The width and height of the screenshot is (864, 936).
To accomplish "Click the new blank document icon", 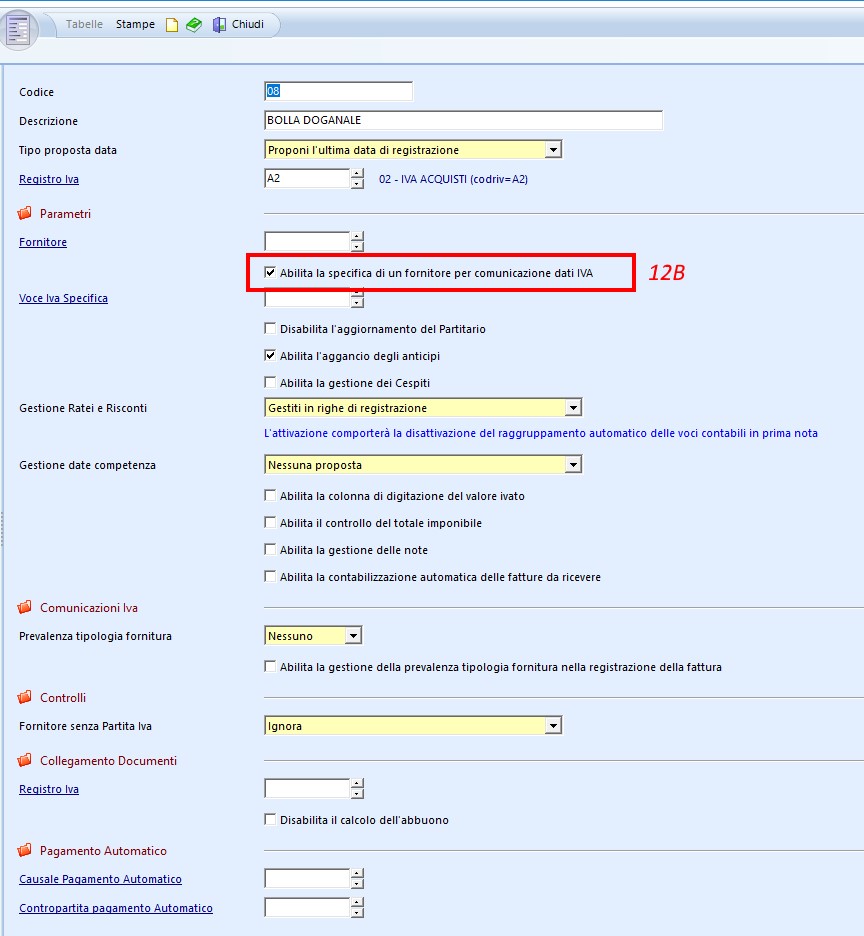I will (172, 24).
